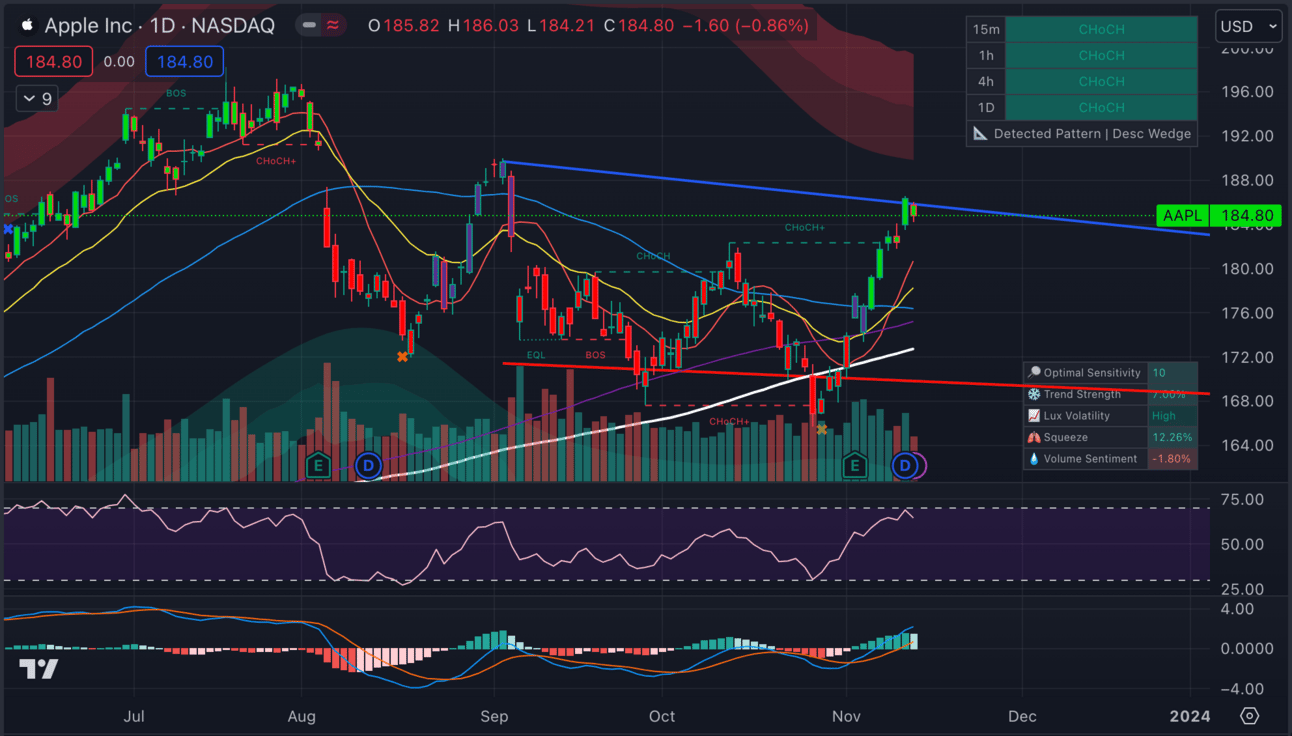Image resolution: width=1292 pixels, height=736 pixels.
Task: Click the CHoCH cell in the 15m row
Action: 1101,30
